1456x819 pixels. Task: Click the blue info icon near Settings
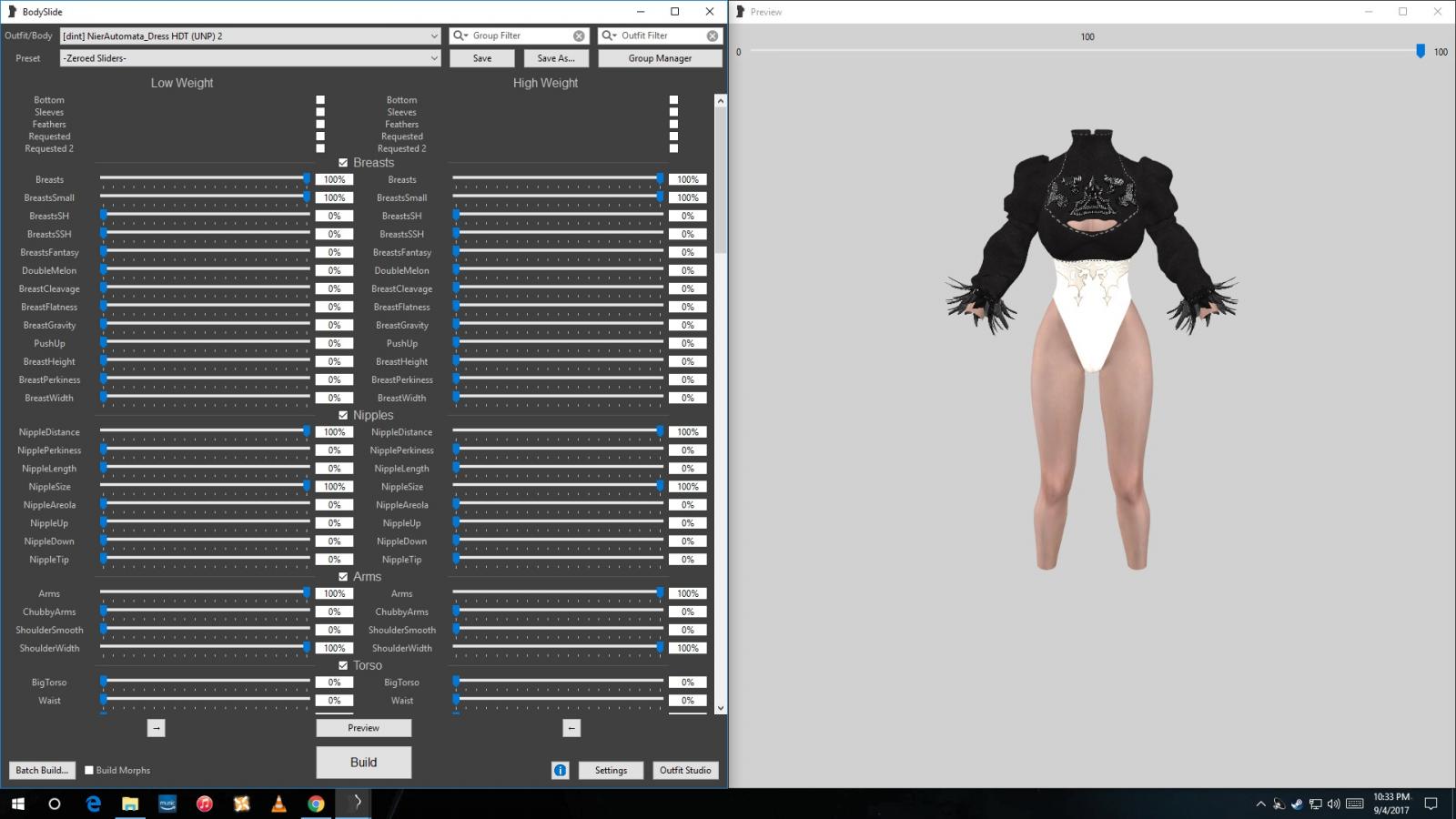point(560,770)
